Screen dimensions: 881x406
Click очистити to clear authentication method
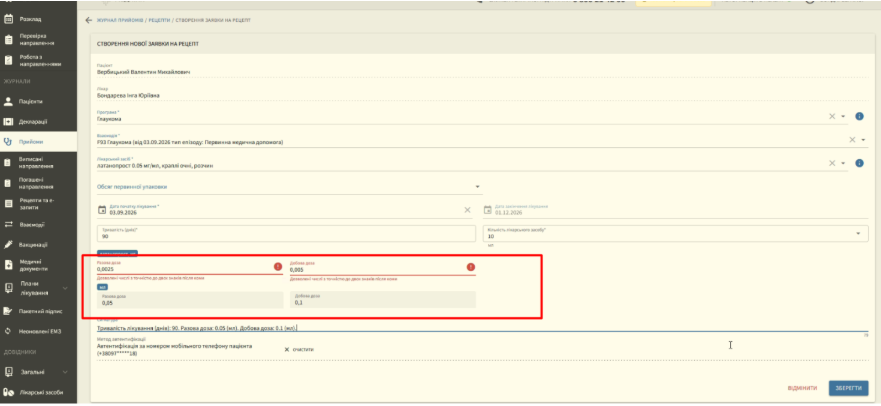[299, 349]
